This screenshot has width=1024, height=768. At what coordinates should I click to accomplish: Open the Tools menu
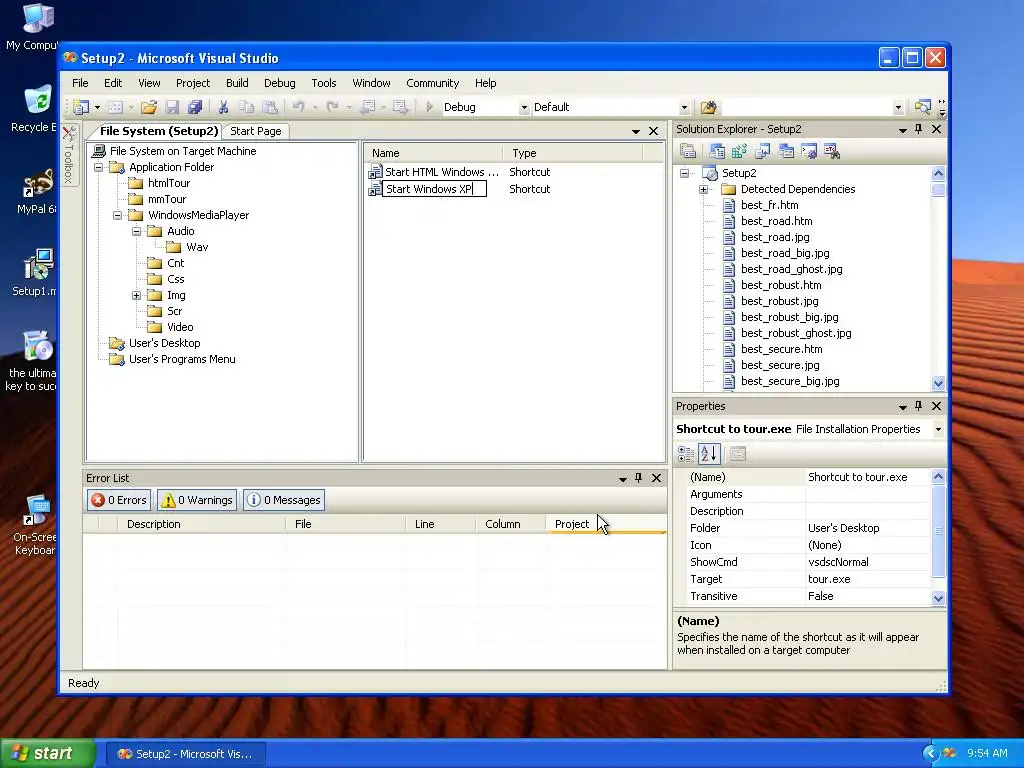click(x=324, y=83)
